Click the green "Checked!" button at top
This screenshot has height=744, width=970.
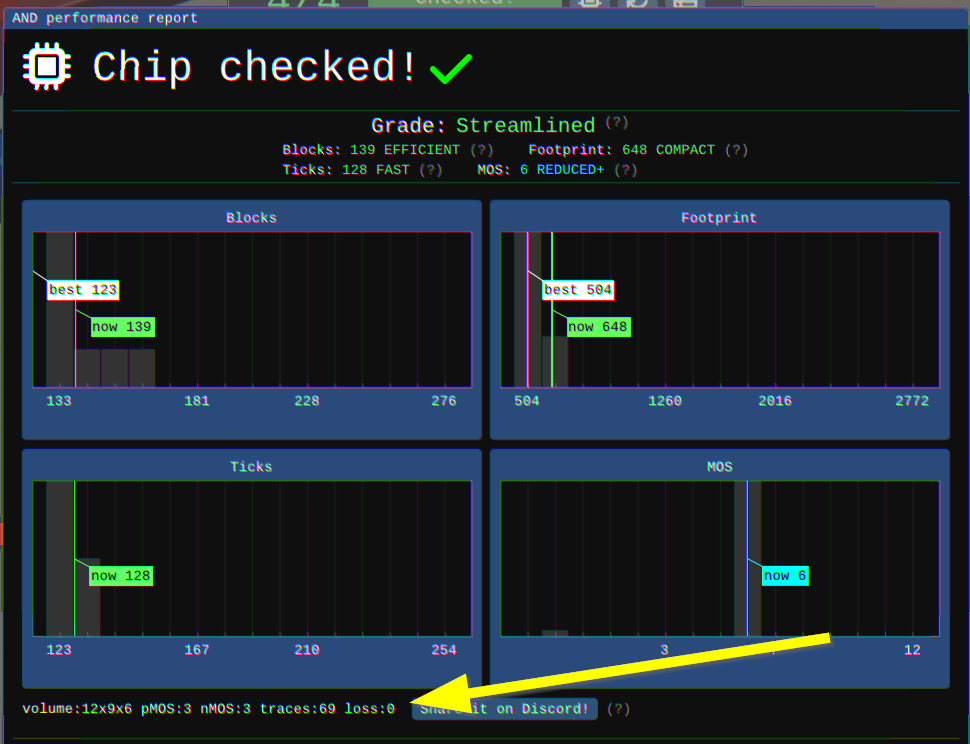pos(465,5)
